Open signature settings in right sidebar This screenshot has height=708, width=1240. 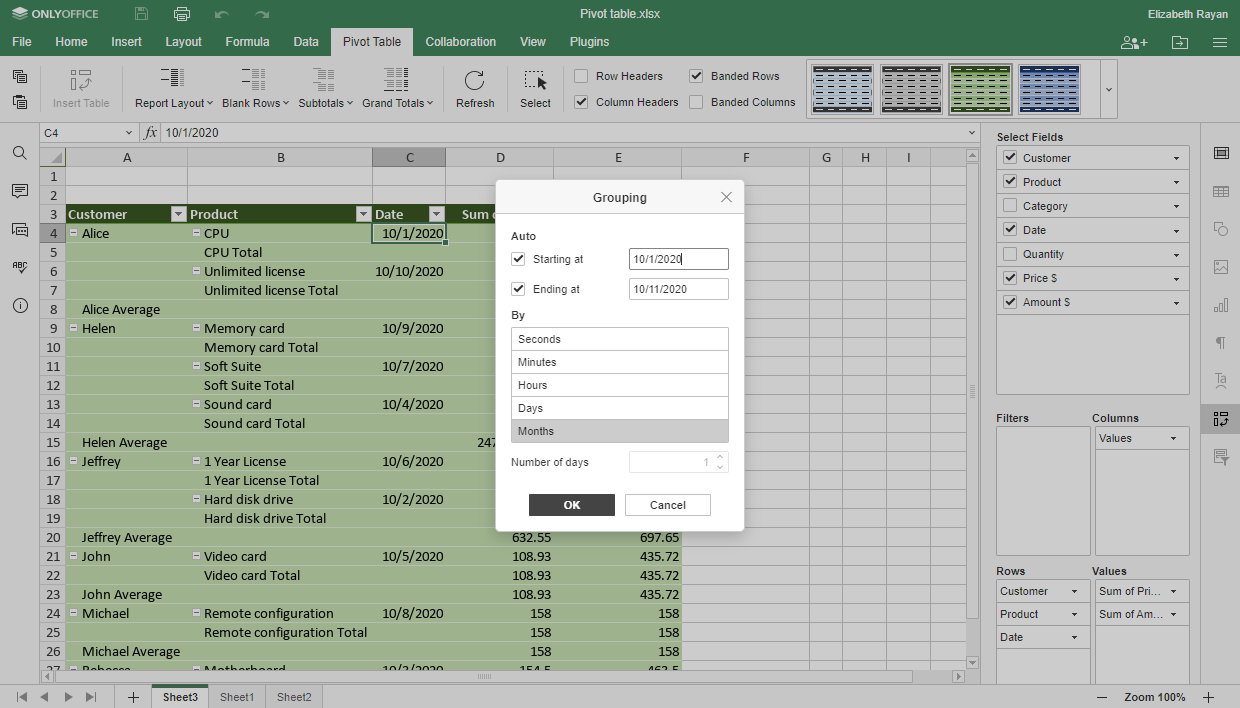(x=1221, y=457)
